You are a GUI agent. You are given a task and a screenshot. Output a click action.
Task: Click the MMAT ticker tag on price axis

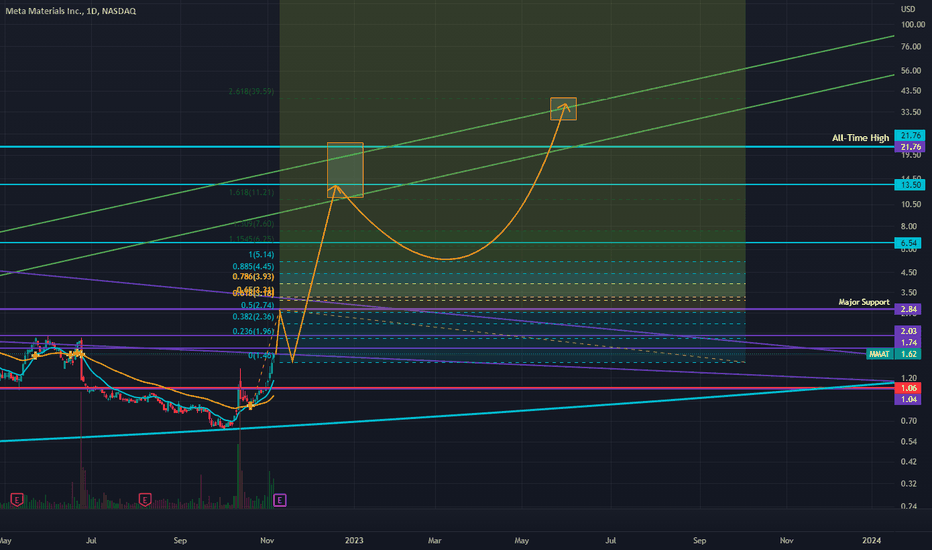click(x=880, y=354)
